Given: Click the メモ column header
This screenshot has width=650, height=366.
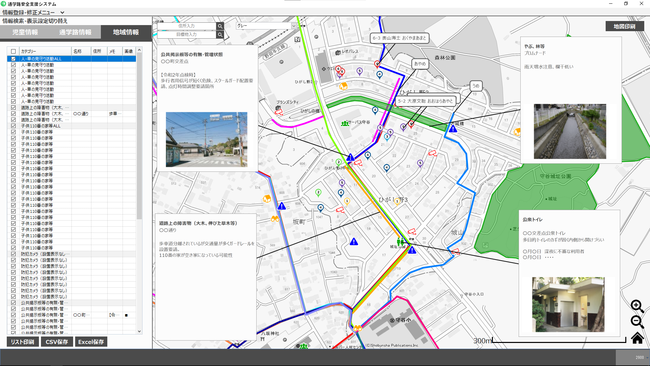Looking at the screenshot, I should coord(114,51).
